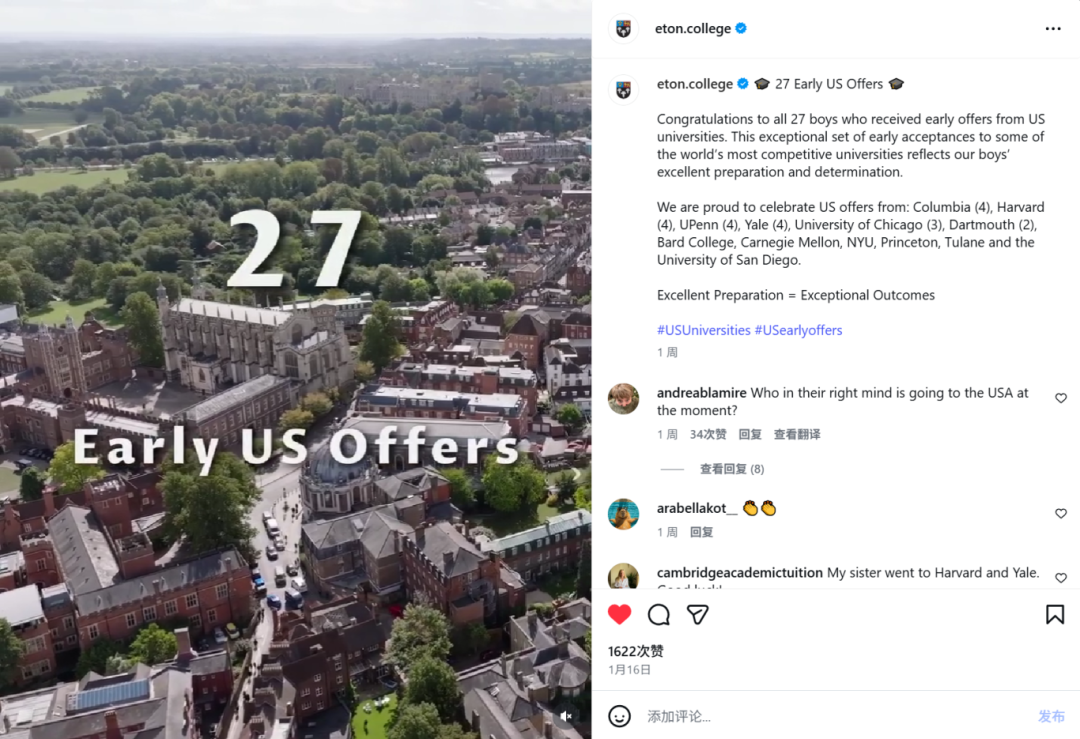This screenshot has width=1080, height=739.
Task: Open andreablamire's profile avatar
Action: pos(624,399)
